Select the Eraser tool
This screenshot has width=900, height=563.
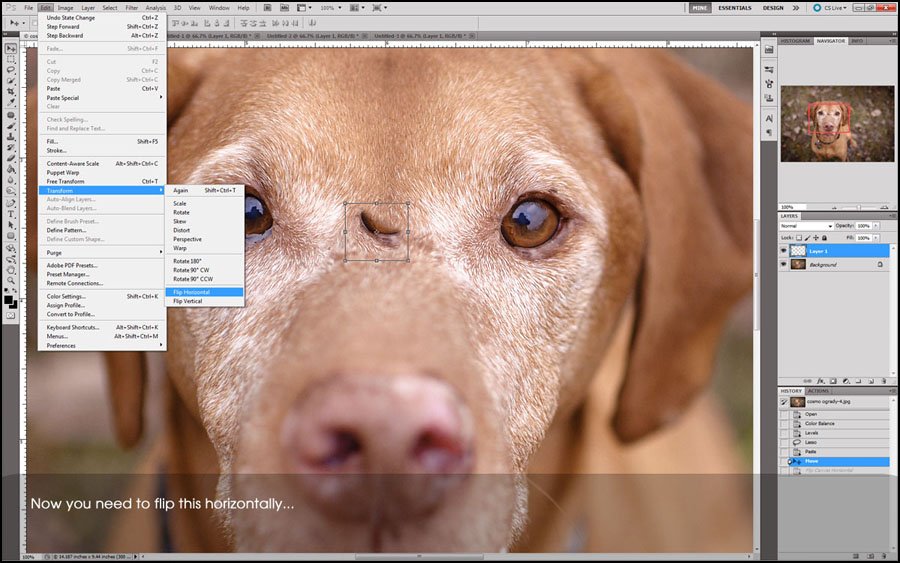(x=11, y=158)
